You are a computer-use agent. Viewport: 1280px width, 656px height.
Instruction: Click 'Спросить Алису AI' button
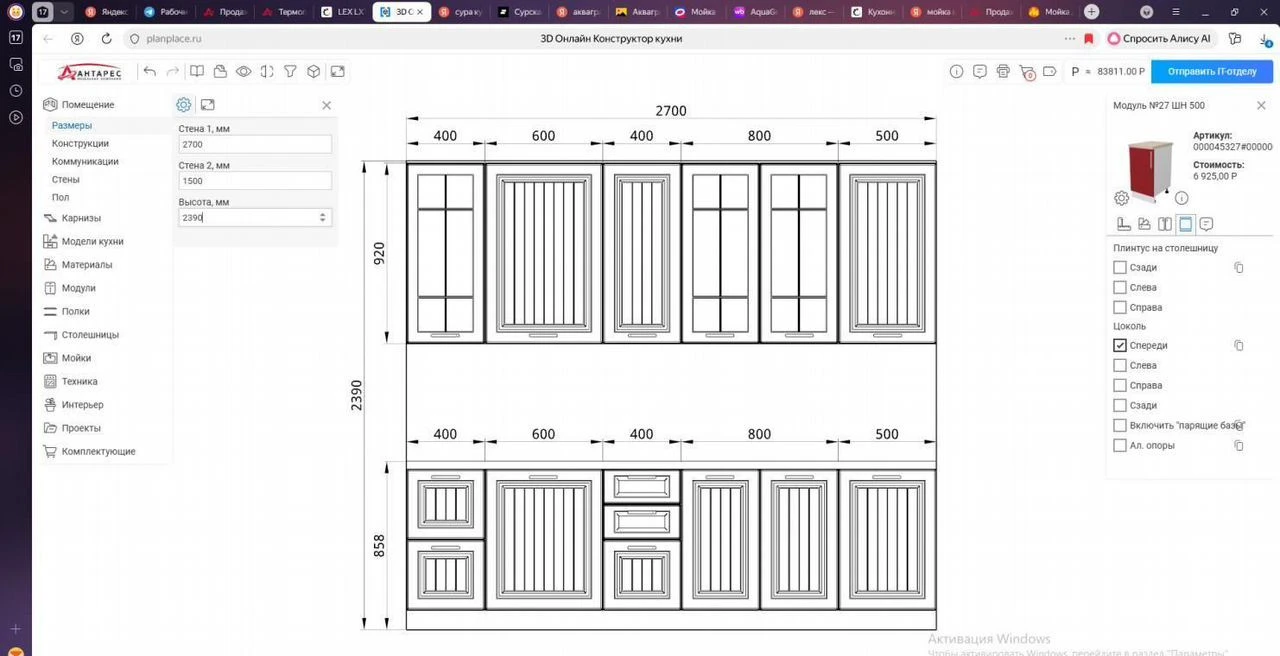coord(1159,38)
